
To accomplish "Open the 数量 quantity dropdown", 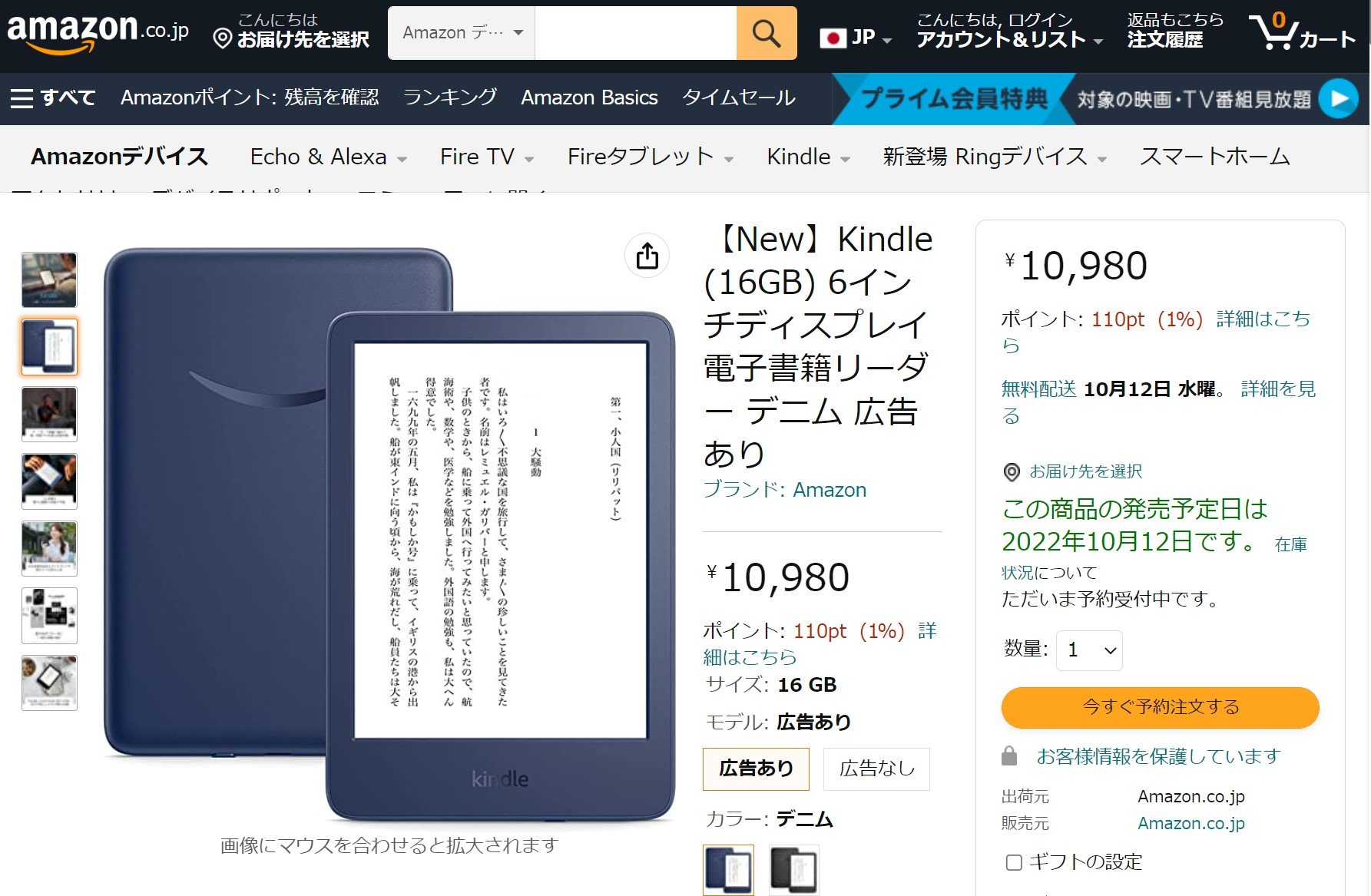I will [1088, 650].
